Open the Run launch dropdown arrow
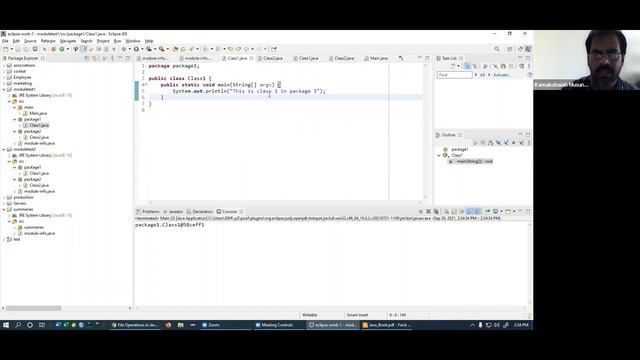 click(142, 49)
